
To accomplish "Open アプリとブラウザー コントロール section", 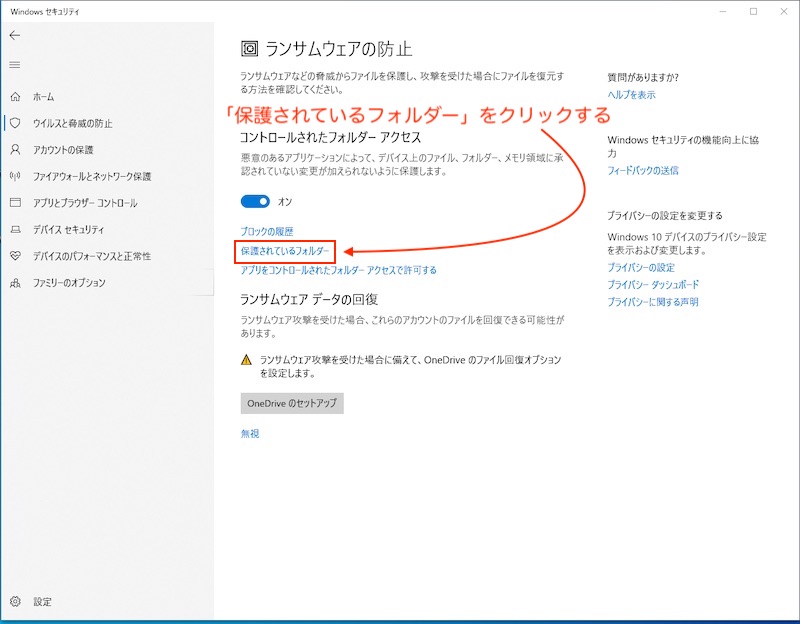I will [85, 203].
